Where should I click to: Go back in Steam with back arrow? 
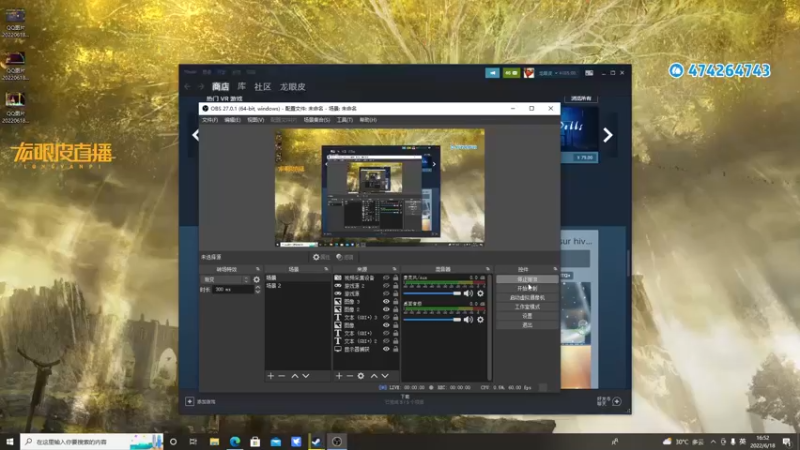[188, 87]
